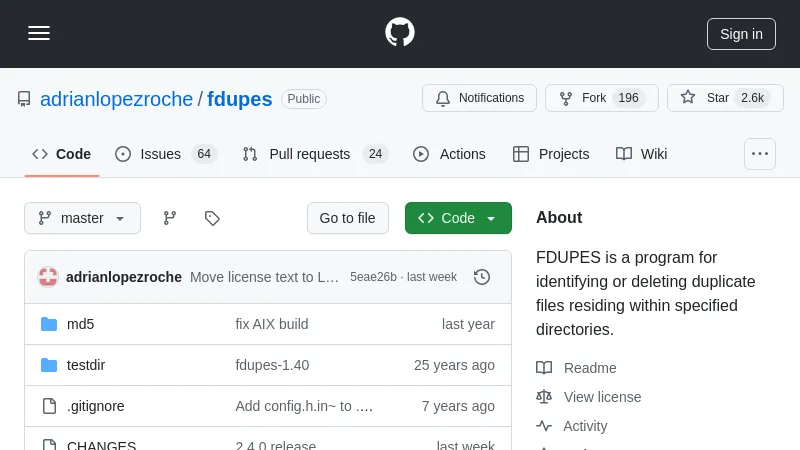Click the Sign in button
800x450 pixels.
(x=741, y=34)
